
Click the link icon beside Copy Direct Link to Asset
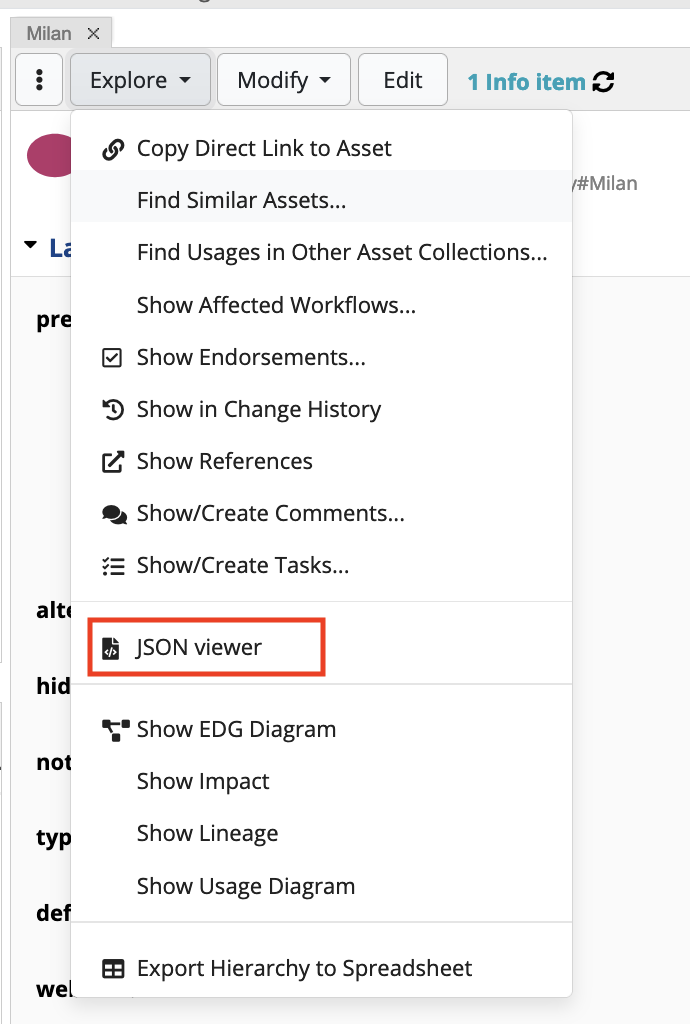(112, 148)
